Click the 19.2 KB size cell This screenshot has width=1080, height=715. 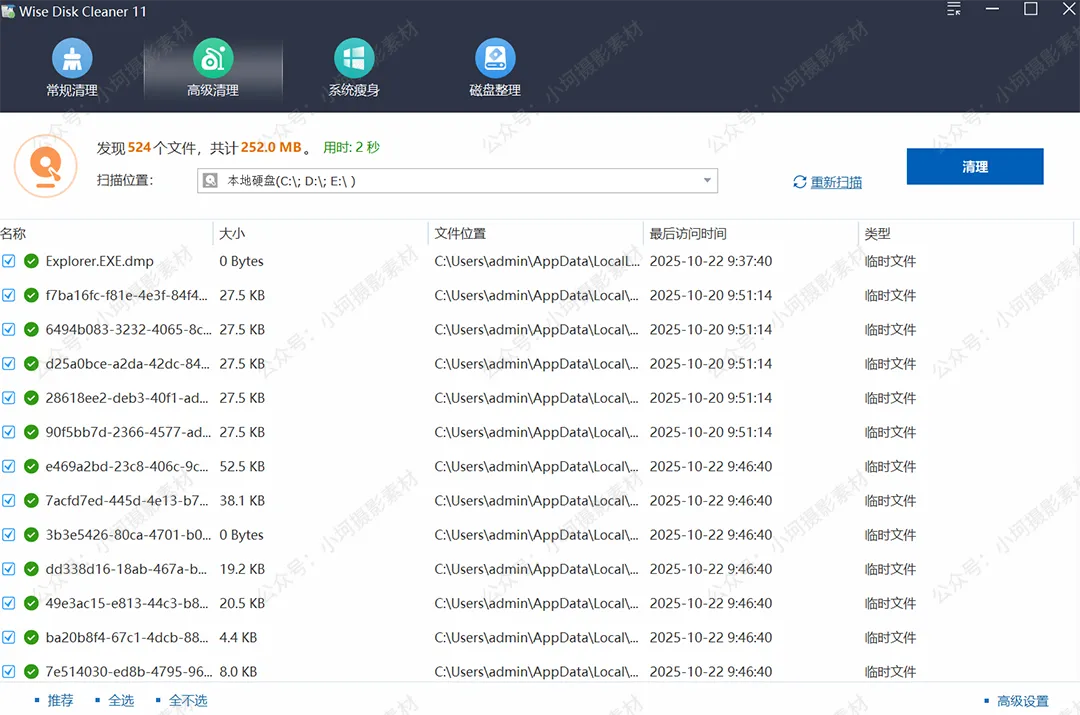pos(242,569)
